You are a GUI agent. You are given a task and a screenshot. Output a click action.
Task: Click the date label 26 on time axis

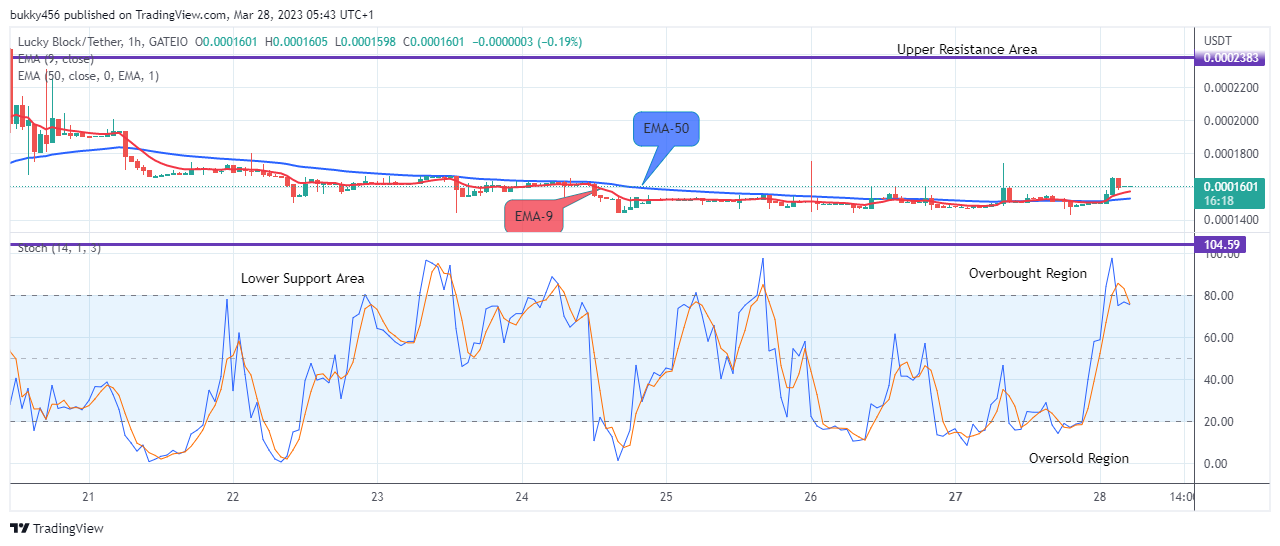811,496
